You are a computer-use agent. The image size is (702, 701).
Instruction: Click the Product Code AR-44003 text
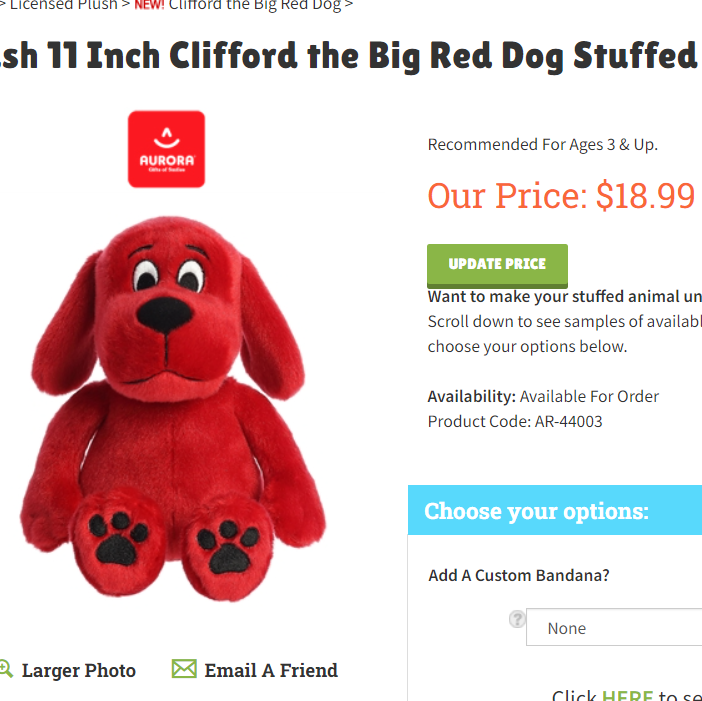515,421
